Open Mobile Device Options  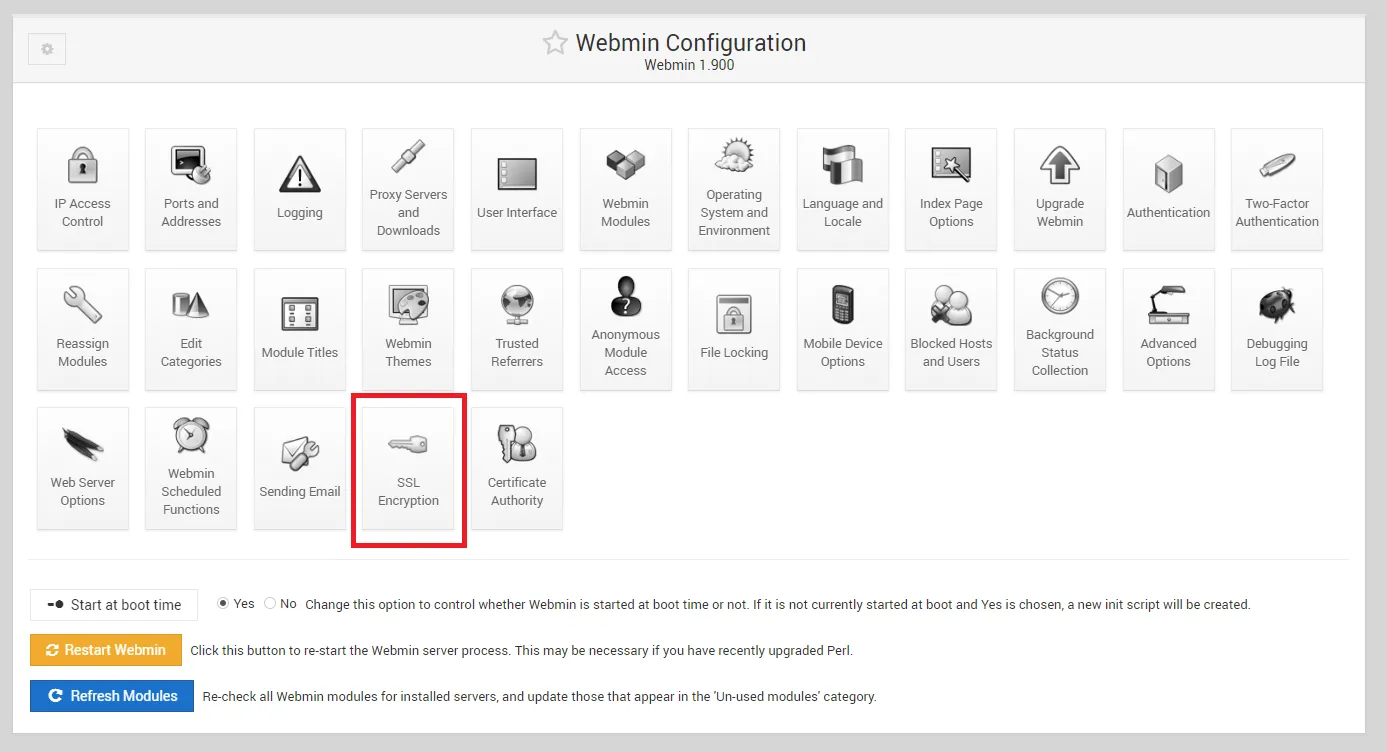843,329
